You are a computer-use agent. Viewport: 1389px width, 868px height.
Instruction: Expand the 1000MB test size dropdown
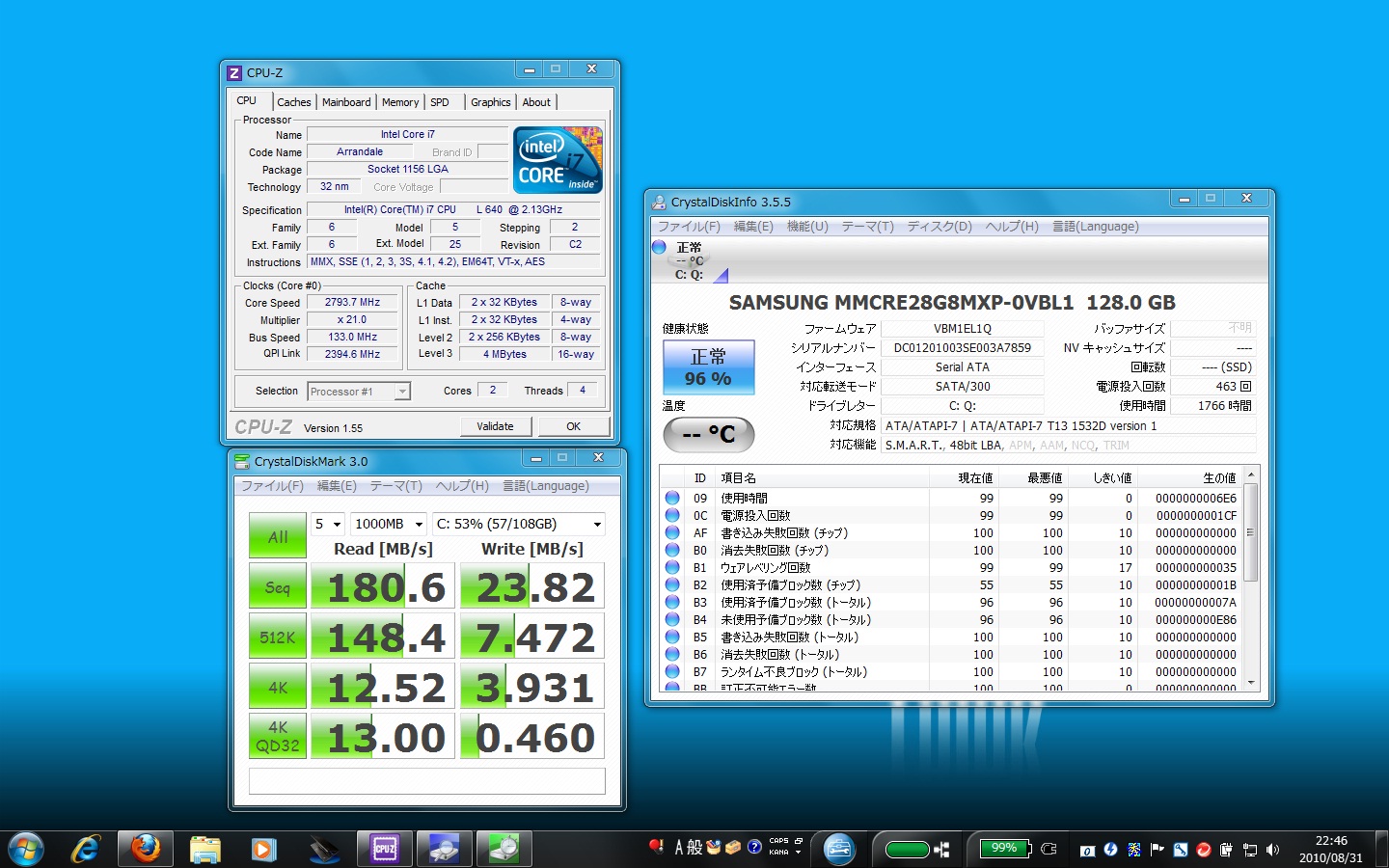click(388, 524)
